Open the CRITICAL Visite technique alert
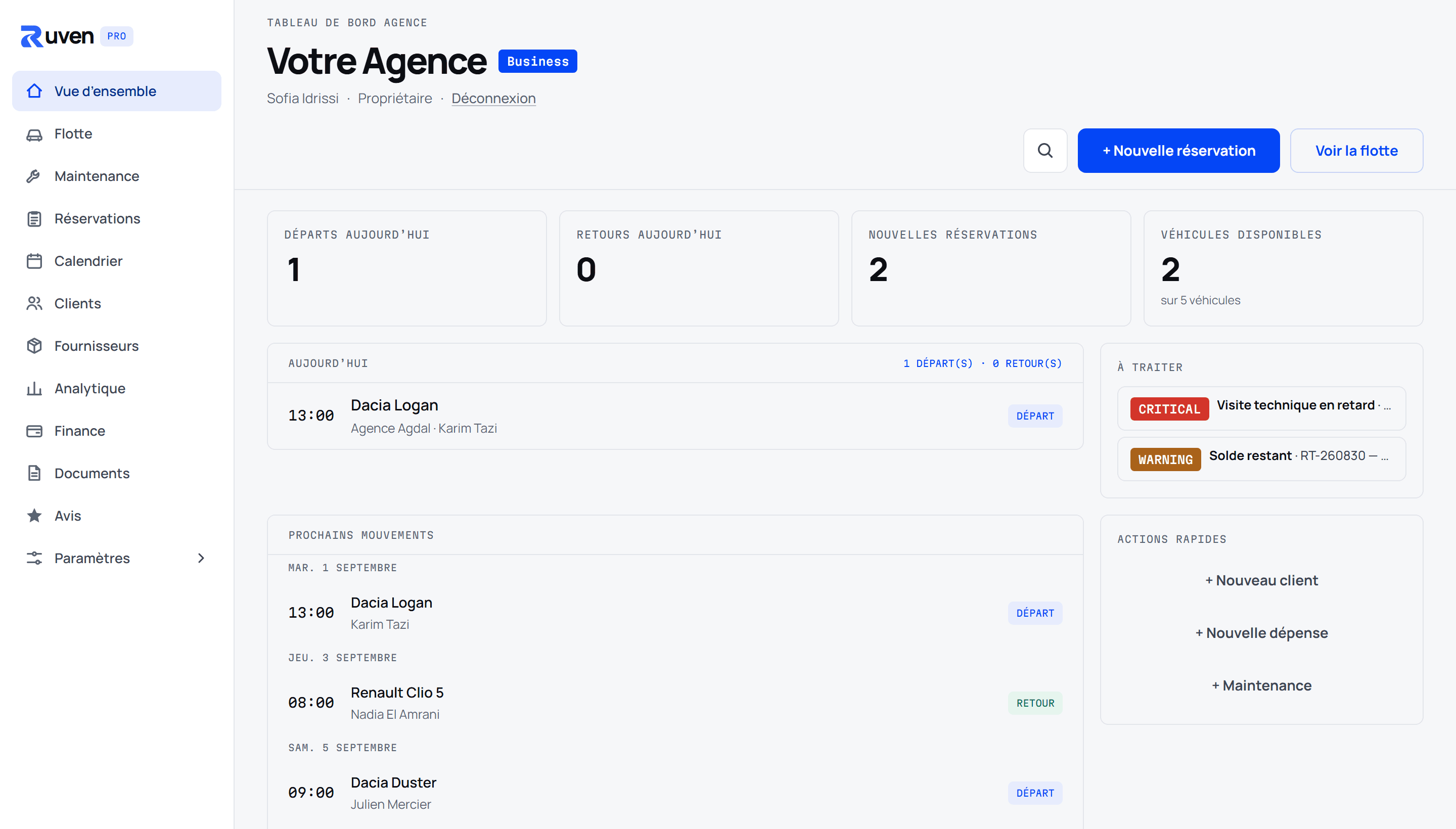This screenshot has height=829, width=1456. [1261, 409]
